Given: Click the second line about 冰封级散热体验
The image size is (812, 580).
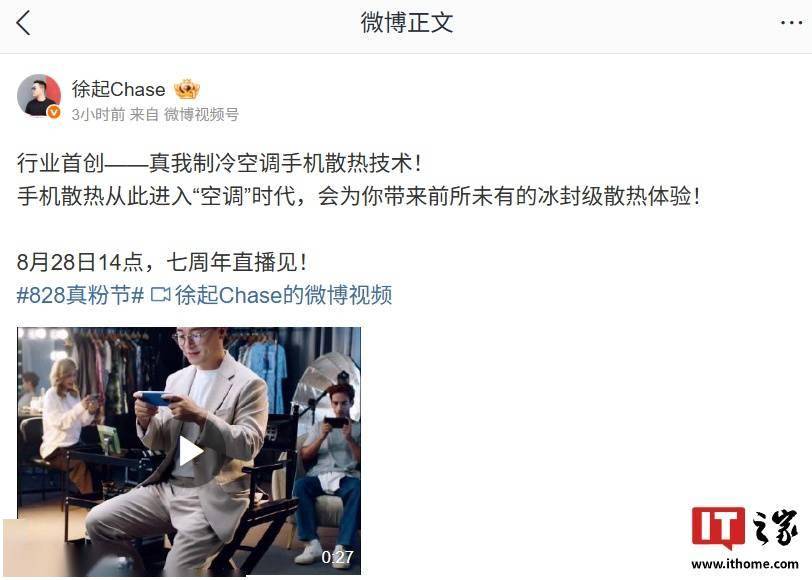Looking at the screenshot, I should (358, 196).
